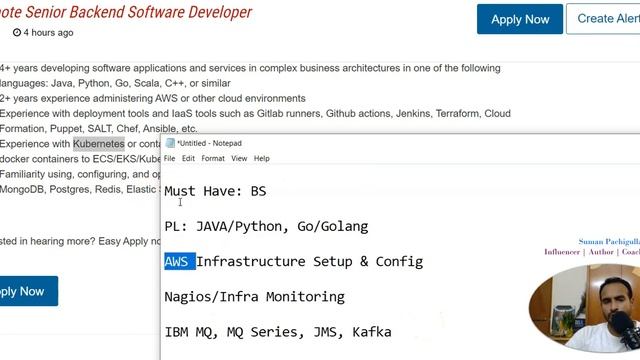Open the Notepad File menu
Viewport: 640px width, 360px height.
(x=169, y=158)
